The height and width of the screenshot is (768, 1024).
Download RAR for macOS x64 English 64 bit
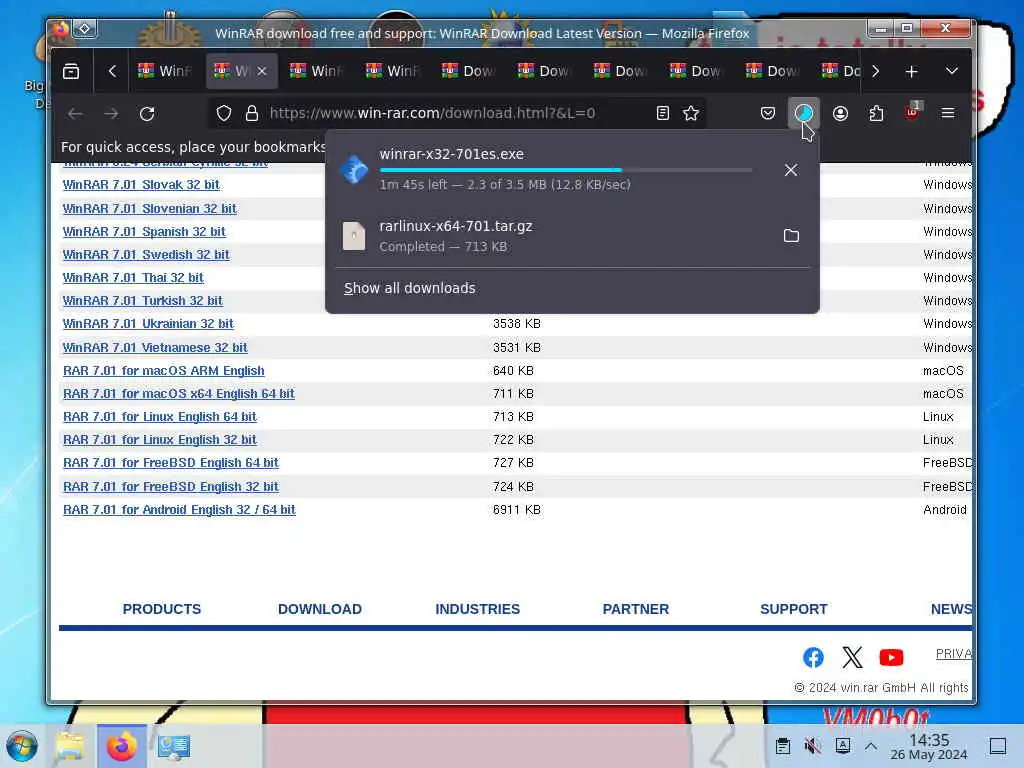[179, 393]
